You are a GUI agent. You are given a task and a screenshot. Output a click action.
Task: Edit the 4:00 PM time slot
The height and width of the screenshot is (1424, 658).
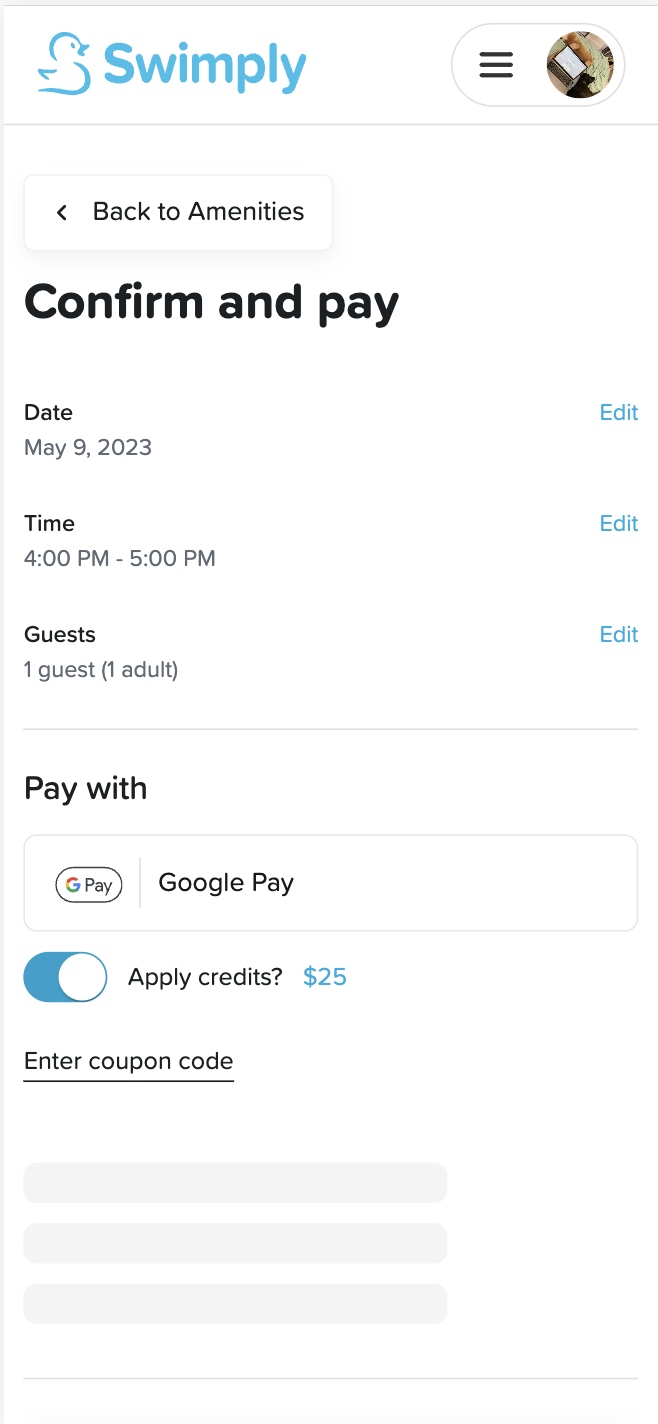[618, 523]
